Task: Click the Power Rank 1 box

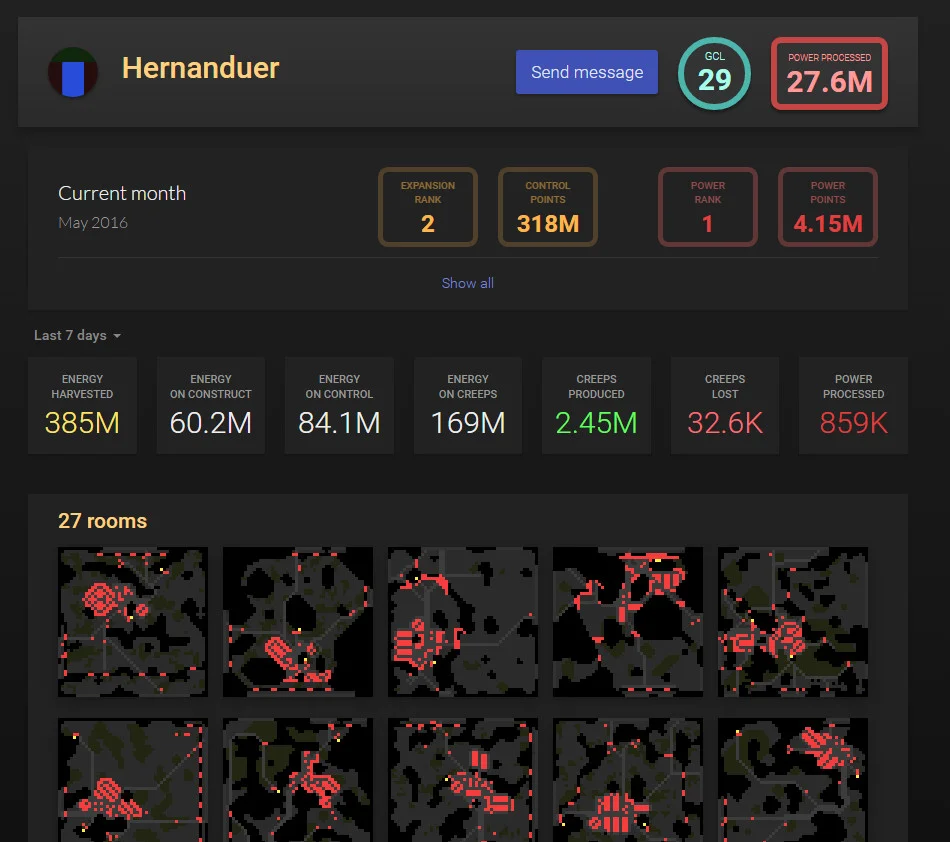Action: point(707,207)
